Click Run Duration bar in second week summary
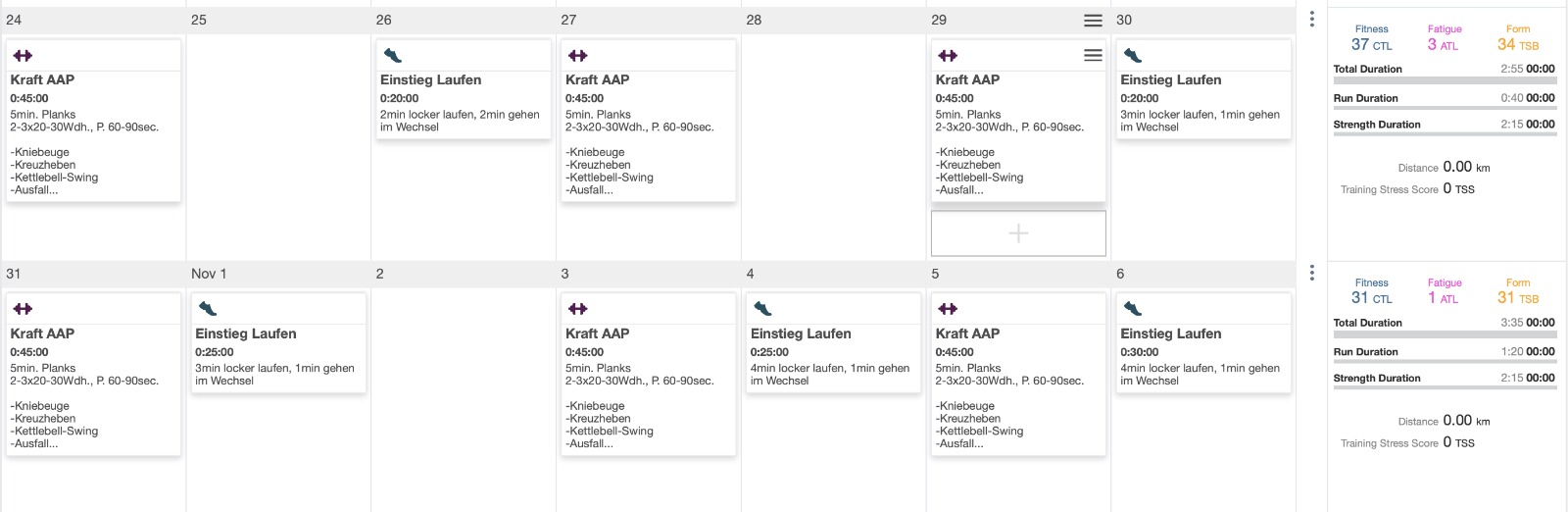This screenshot has height=512, width=1568. [1445, 363]
